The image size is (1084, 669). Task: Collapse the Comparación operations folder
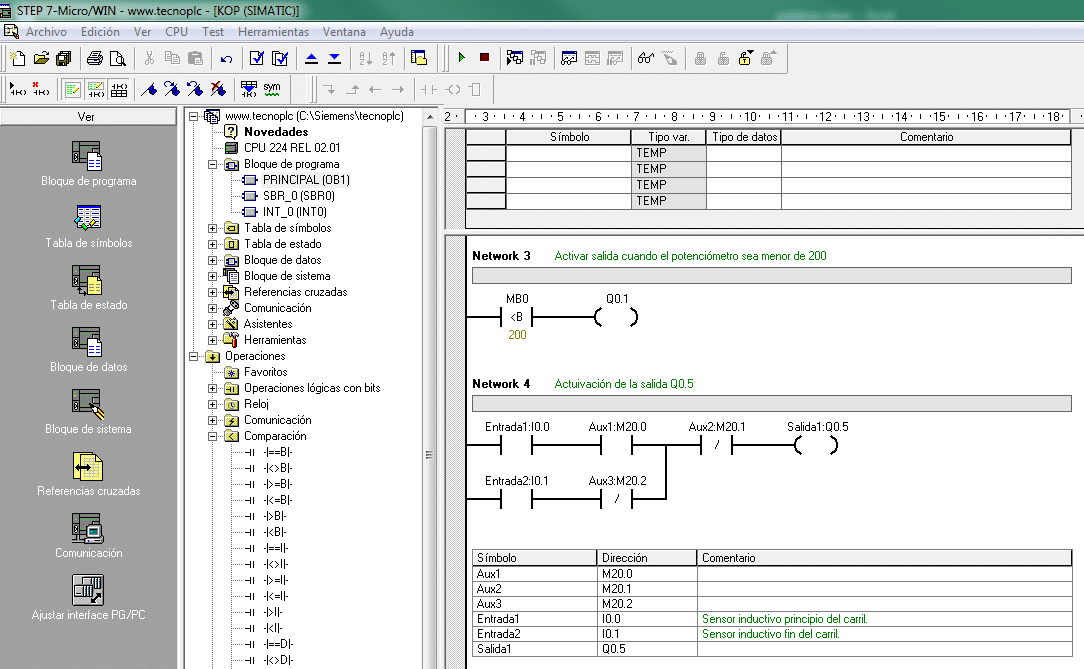pyautogui.click(x=212, y=436)
